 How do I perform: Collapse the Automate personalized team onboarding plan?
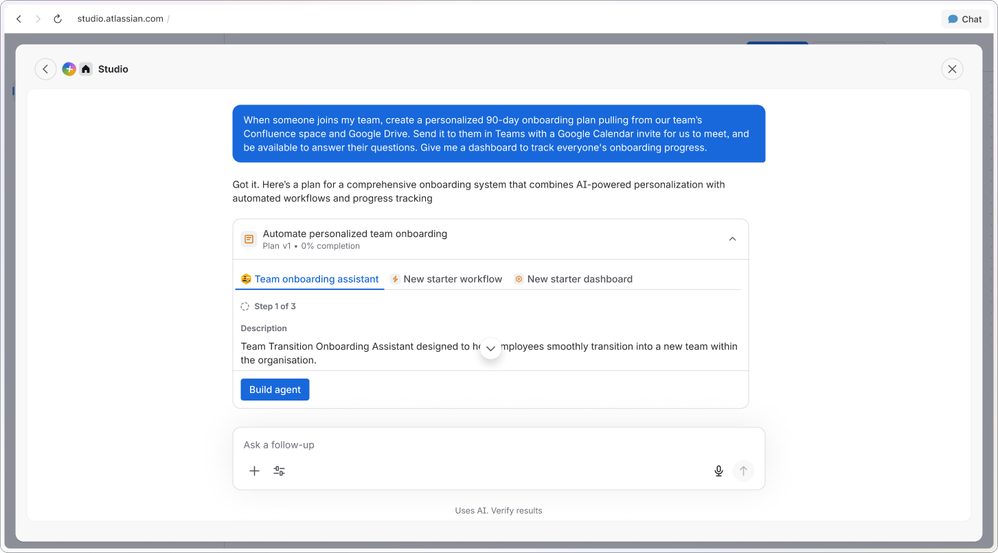pyautogui.click(x=732, y=239)
